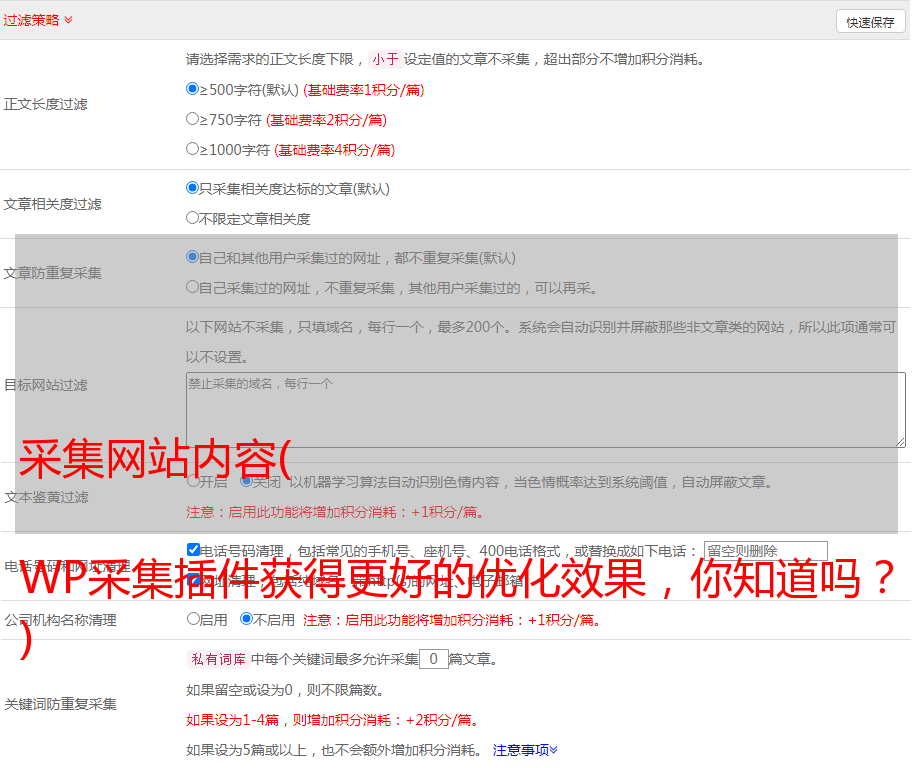Click the 关键词防重复采集 row label
912x768 pixels.
(60, 704)
